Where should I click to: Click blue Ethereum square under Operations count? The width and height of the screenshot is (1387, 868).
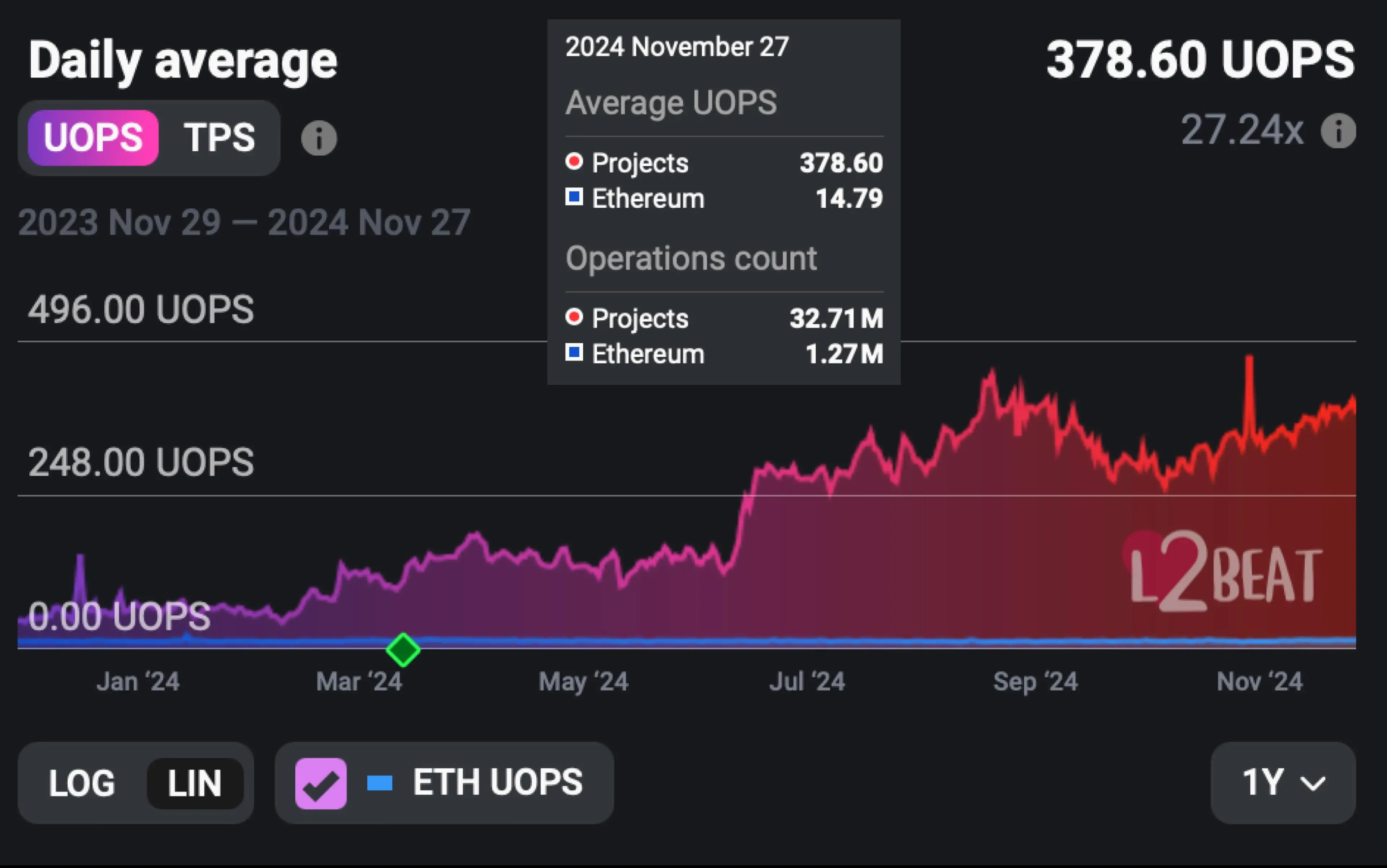point(574,353)
